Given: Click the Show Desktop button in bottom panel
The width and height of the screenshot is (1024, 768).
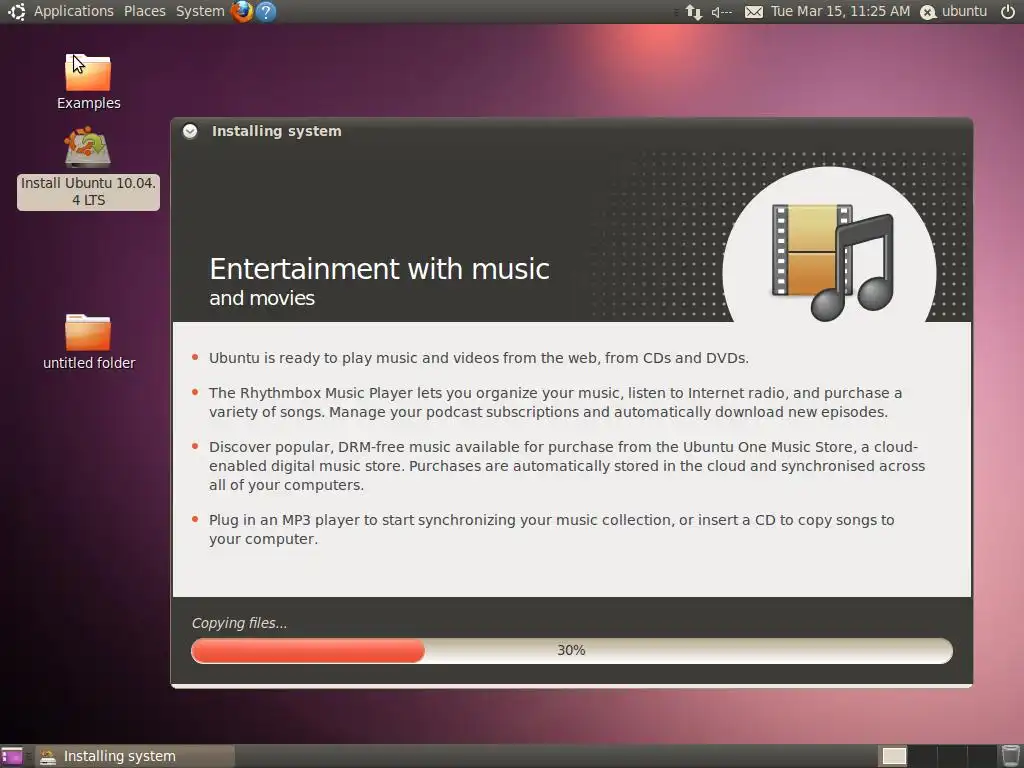Looking at the screenshot, I should tap(12, 756).
